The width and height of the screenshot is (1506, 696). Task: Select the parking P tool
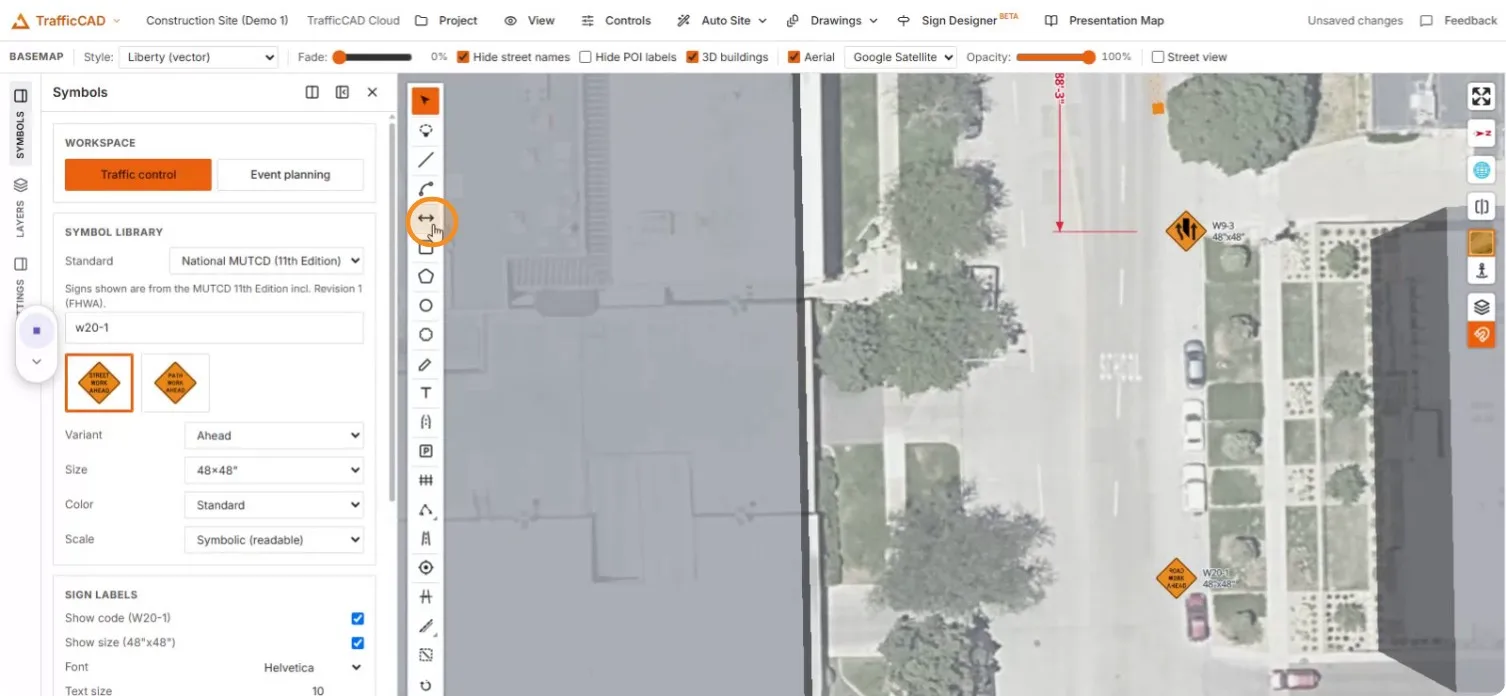(x=426, y=451)
